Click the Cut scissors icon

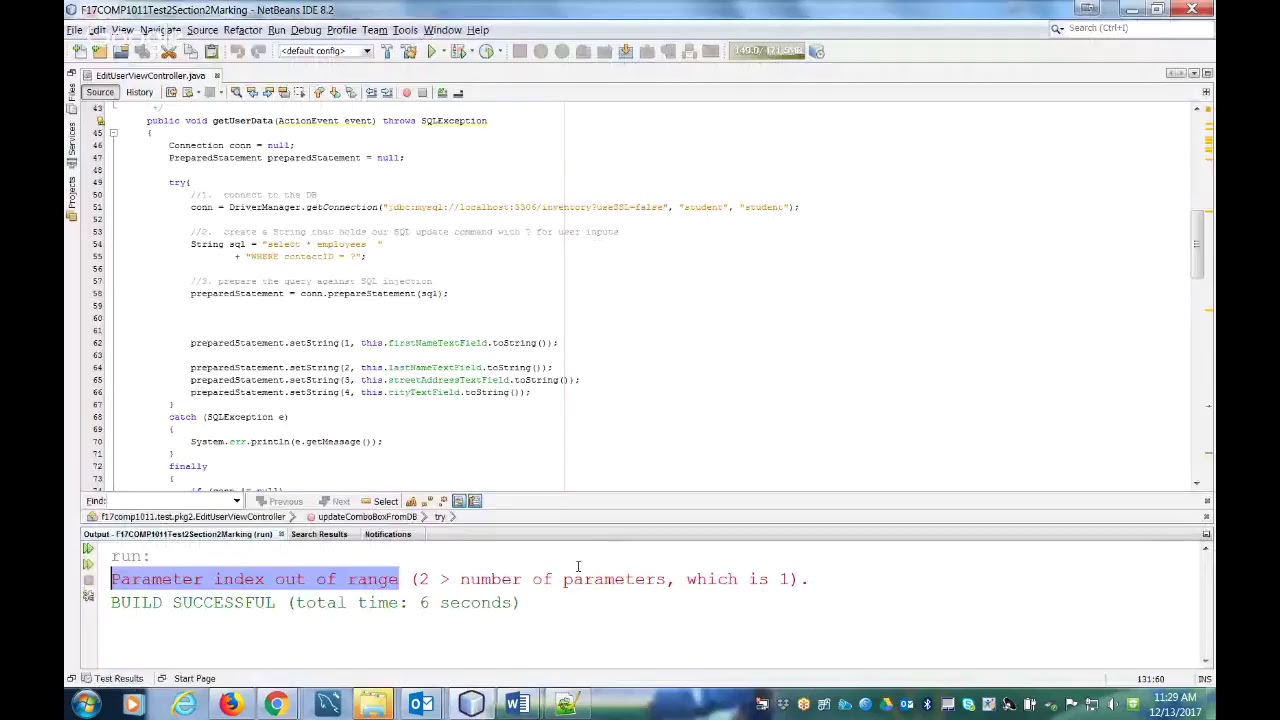[x=169, y=51]
